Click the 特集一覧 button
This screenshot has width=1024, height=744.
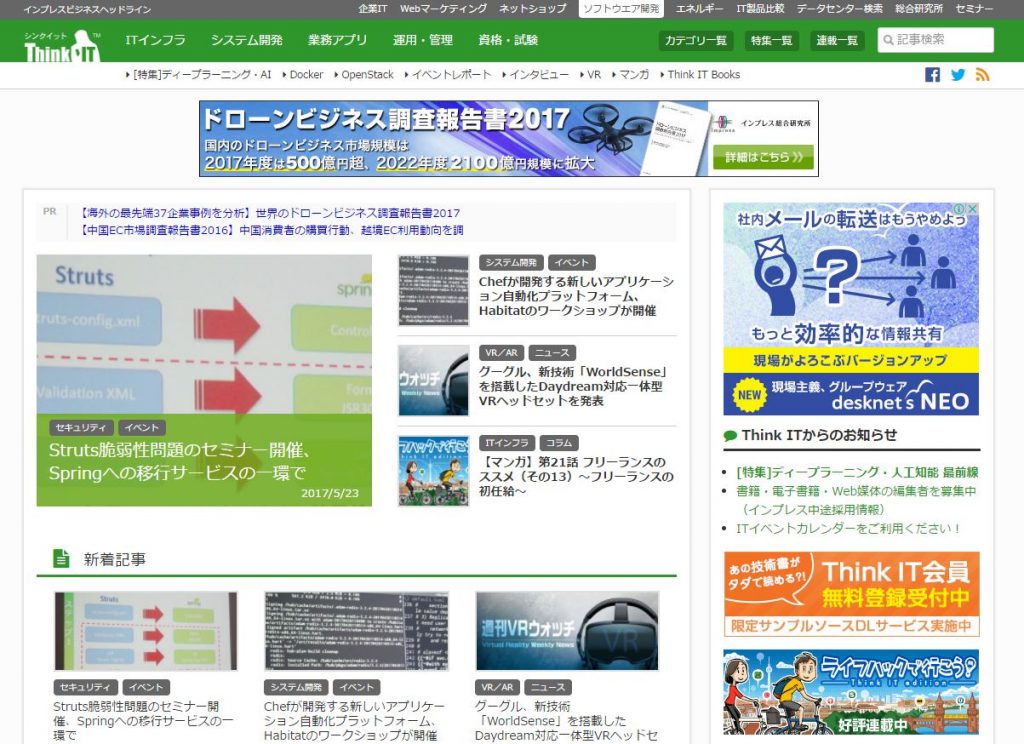click(x=771, y=40)
